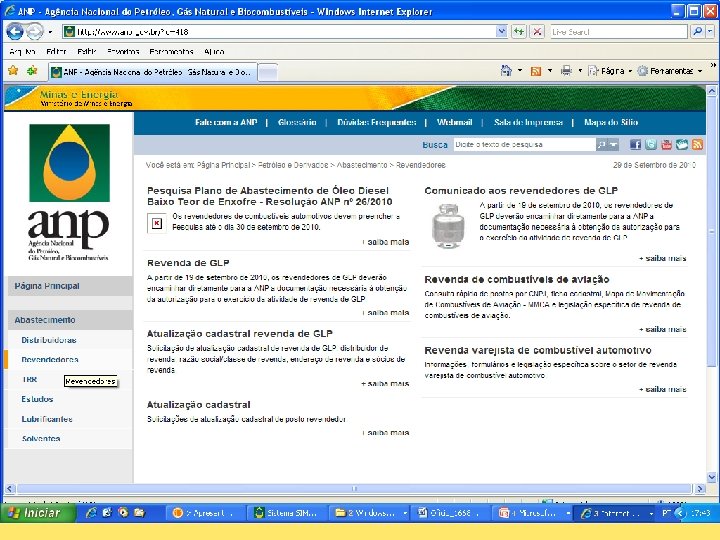The width and height of the screenshot is (720, 540).
Task: Click the address bar URL field
Action: click(279, 32)
